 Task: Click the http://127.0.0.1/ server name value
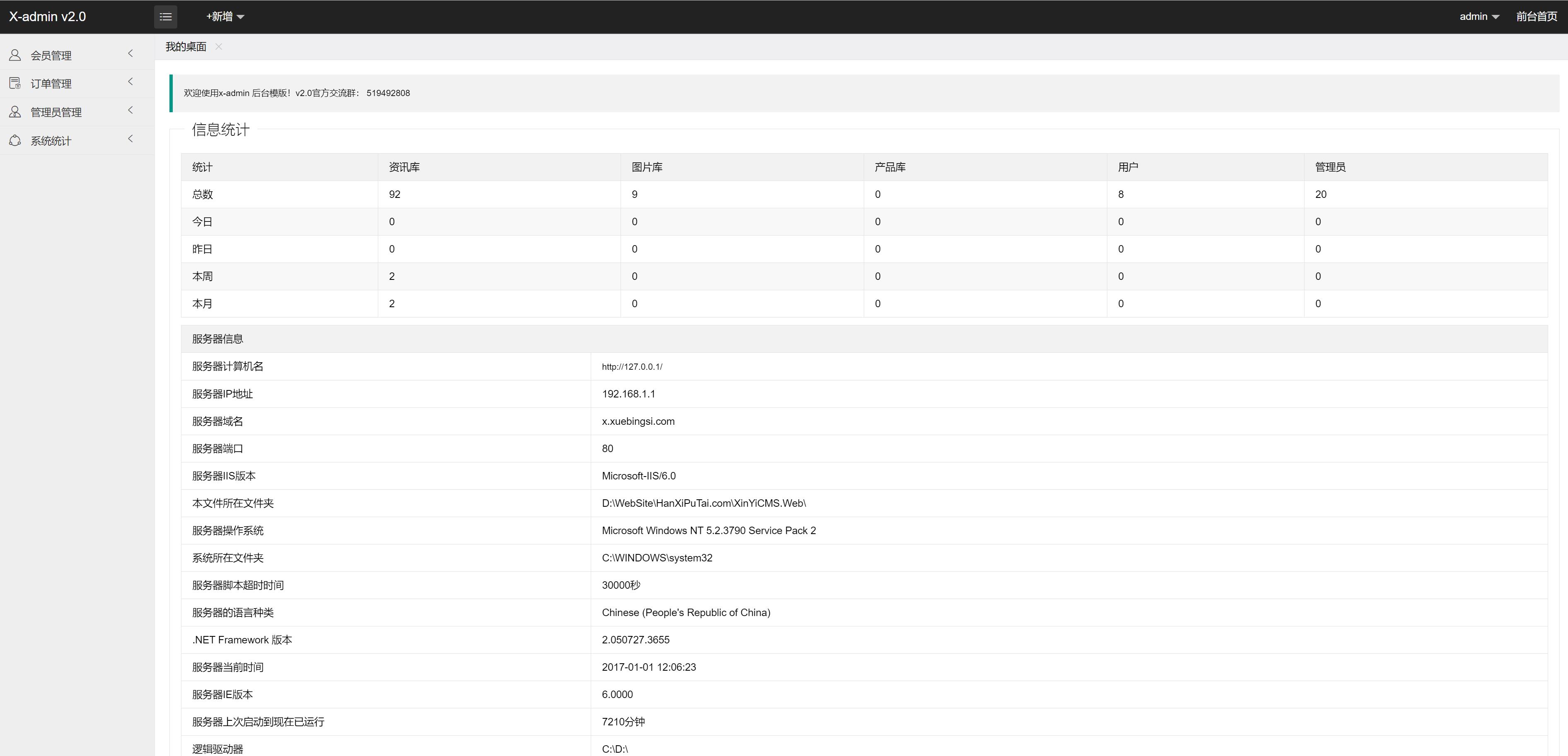[x=632, y=367]
